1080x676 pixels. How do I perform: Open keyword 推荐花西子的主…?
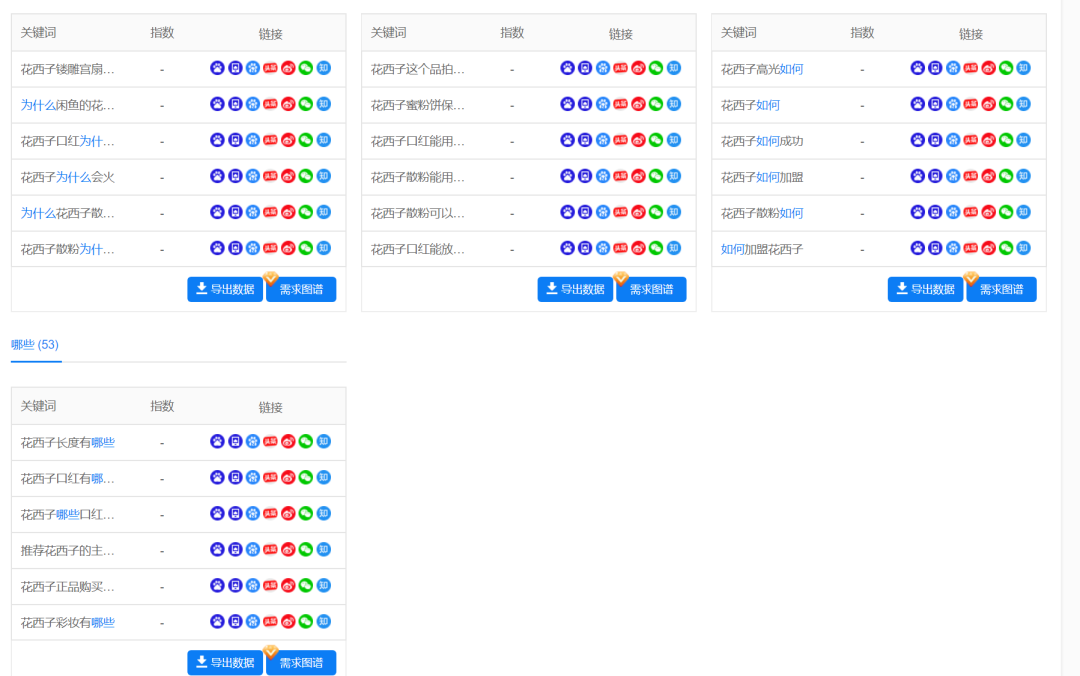(68, 551)
